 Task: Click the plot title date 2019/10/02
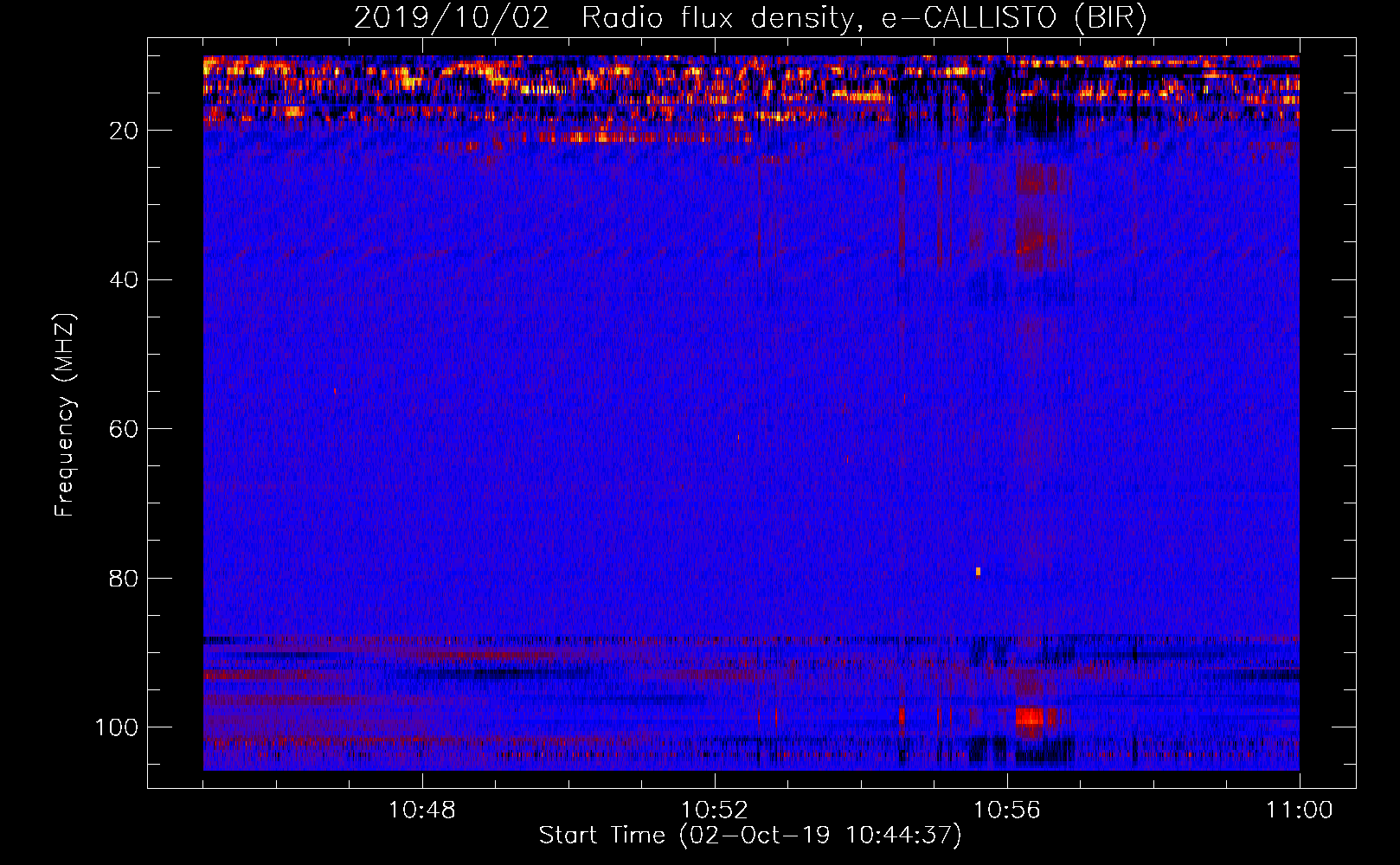pyautogui.click(x=452, y=18)
